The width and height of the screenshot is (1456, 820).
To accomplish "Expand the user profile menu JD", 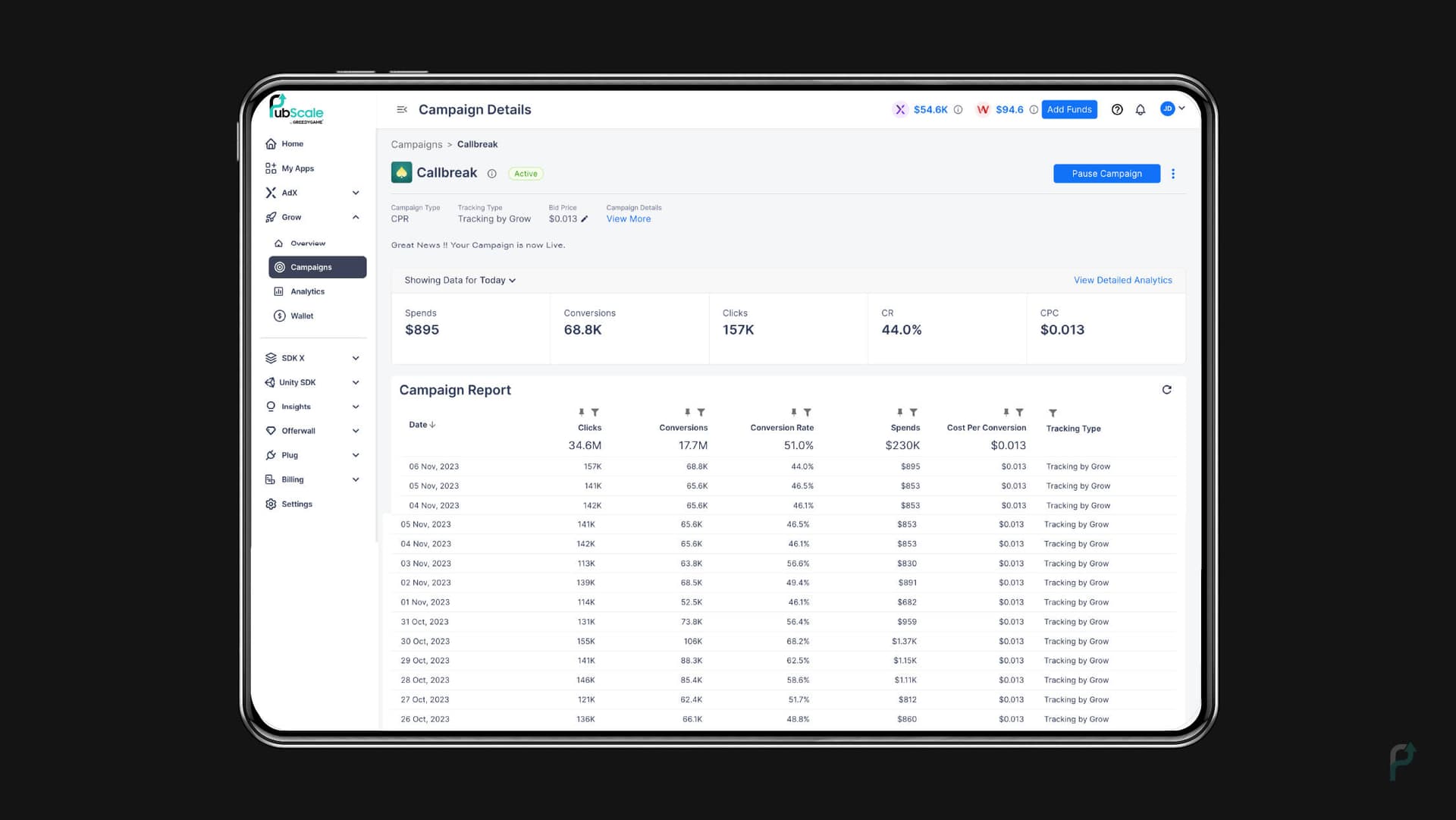I will click(1173, 108).
